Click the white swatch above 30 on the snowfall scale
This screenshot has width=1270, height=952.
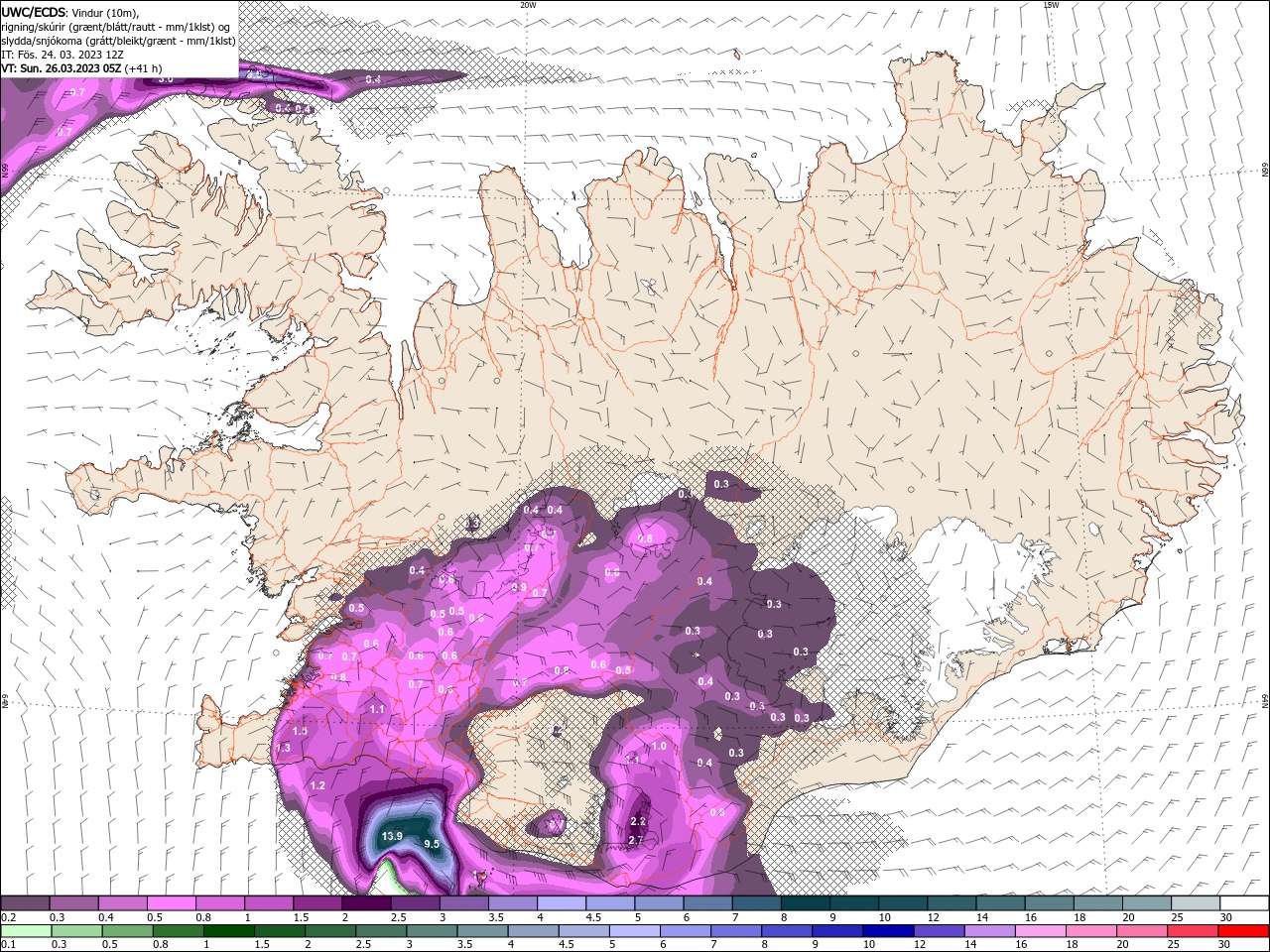click(x=1244, y=903)
